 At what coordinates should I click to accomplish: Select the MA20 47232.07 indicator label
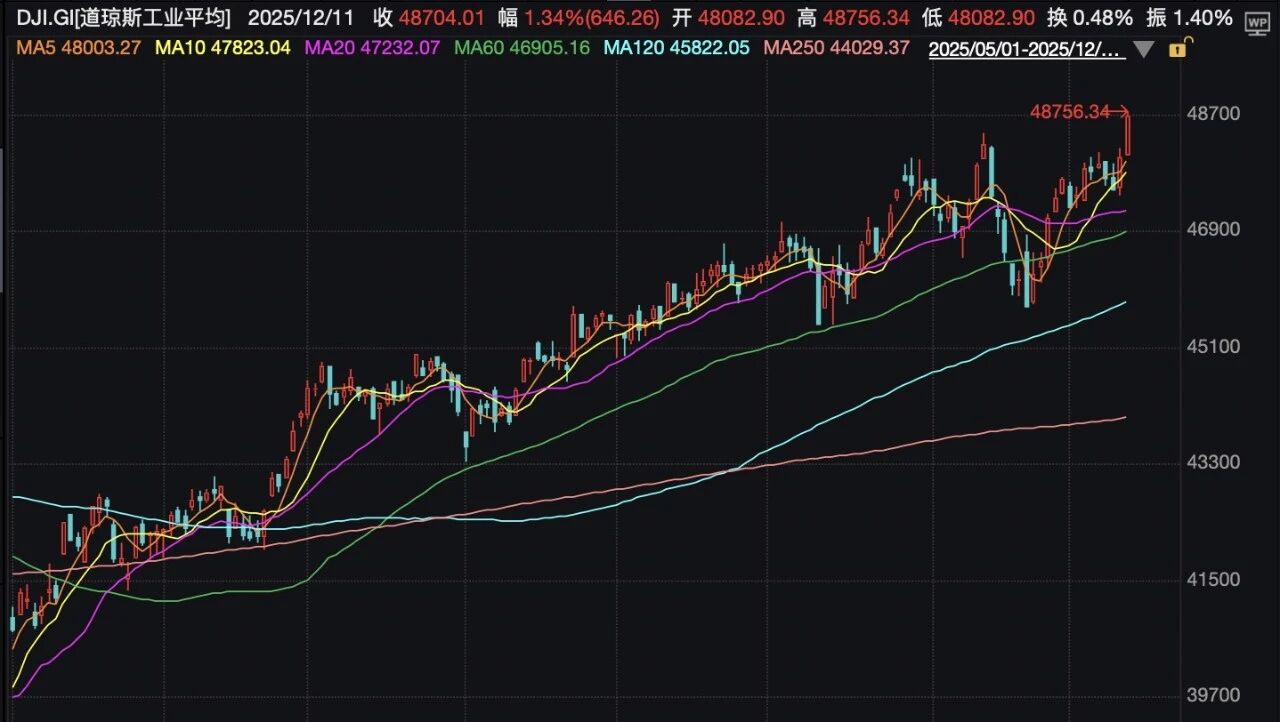coord(371,47)
